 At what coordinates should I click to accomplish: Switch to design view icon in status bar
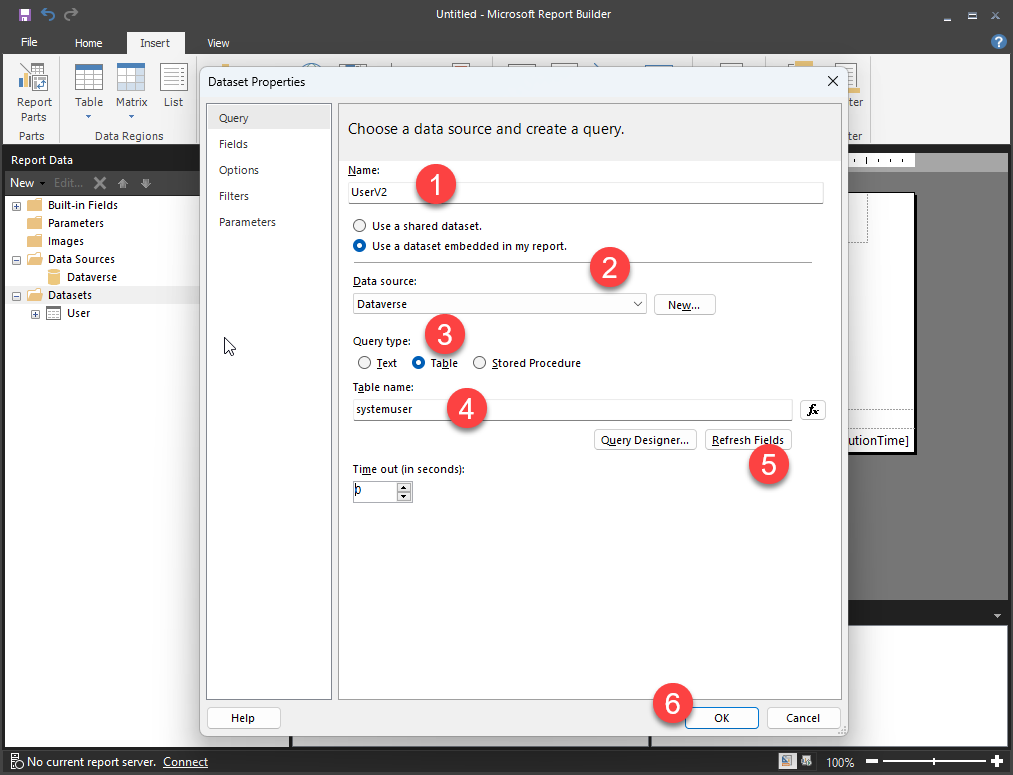pos(786,761)
